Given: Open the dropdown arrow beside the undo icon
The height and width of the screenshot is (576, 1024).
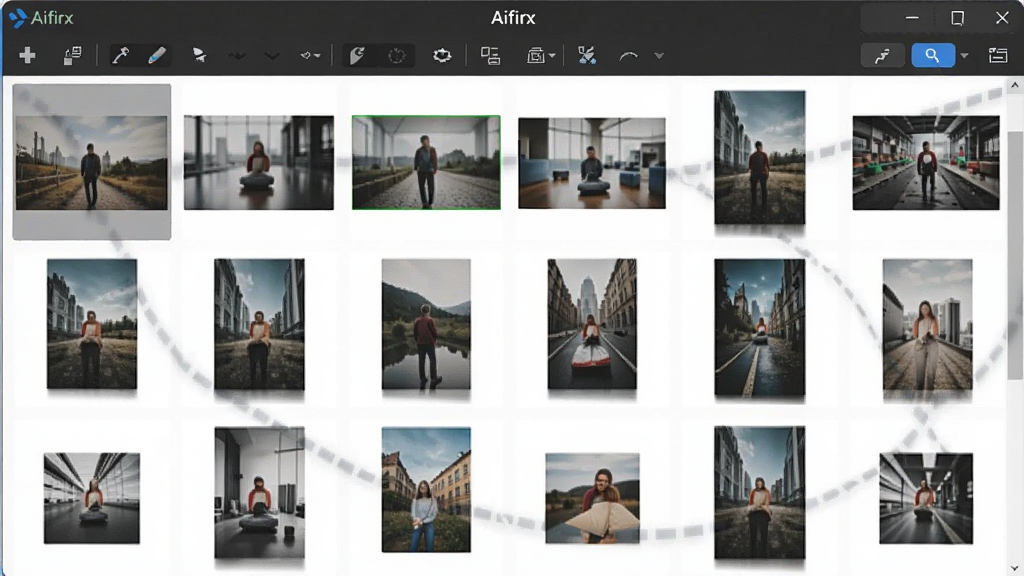Looking at the screenshot, I should 317,56.
